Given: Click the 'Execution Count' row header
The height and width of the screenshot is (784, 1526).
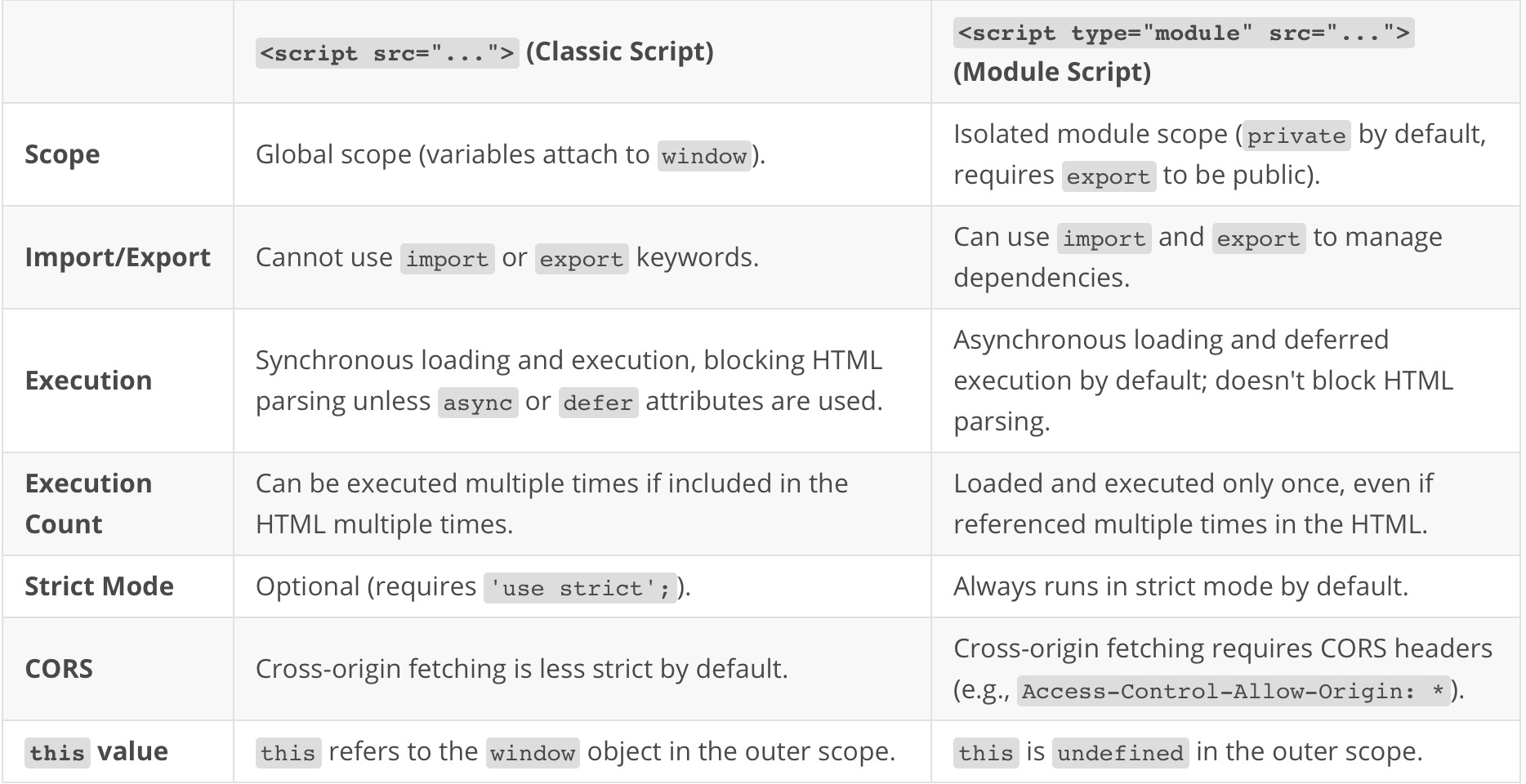Looking at the screenshot, I should tap(88, 503).
